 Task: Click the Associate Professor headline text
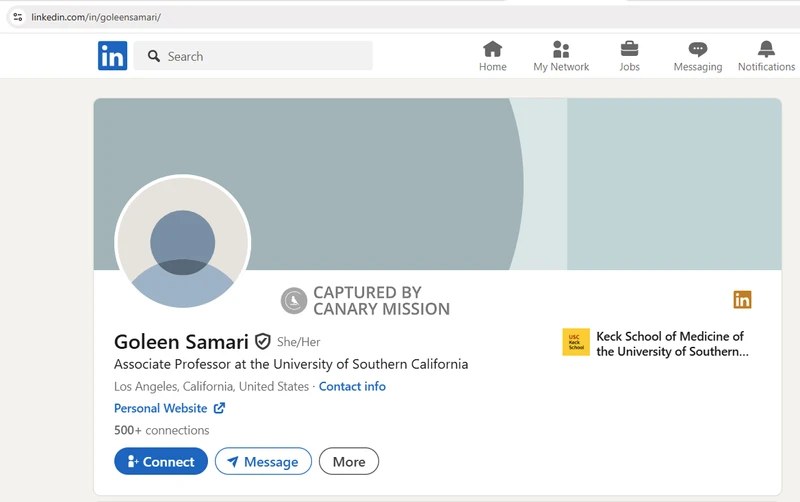291,364
